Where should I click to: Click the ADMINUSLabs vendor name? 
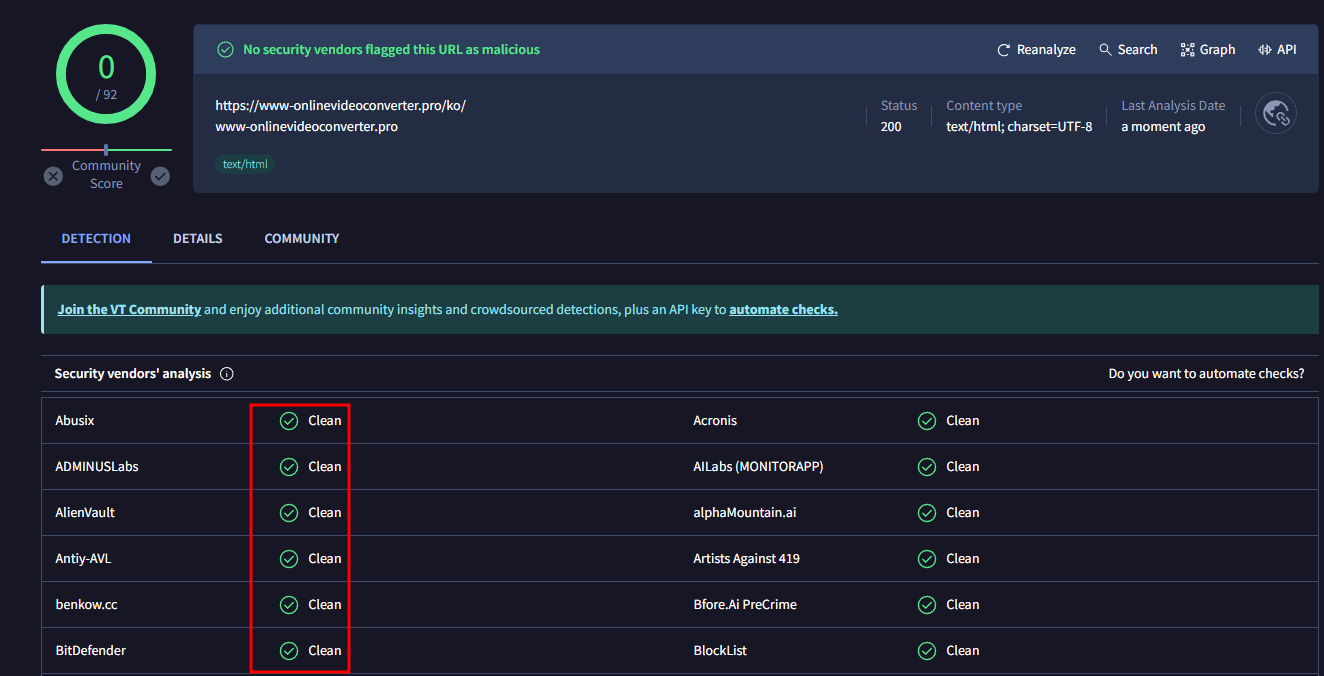97,467
